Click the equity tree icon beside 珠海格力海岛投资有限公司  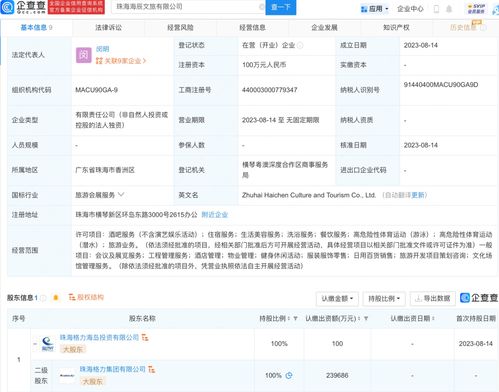click(145, 337)
